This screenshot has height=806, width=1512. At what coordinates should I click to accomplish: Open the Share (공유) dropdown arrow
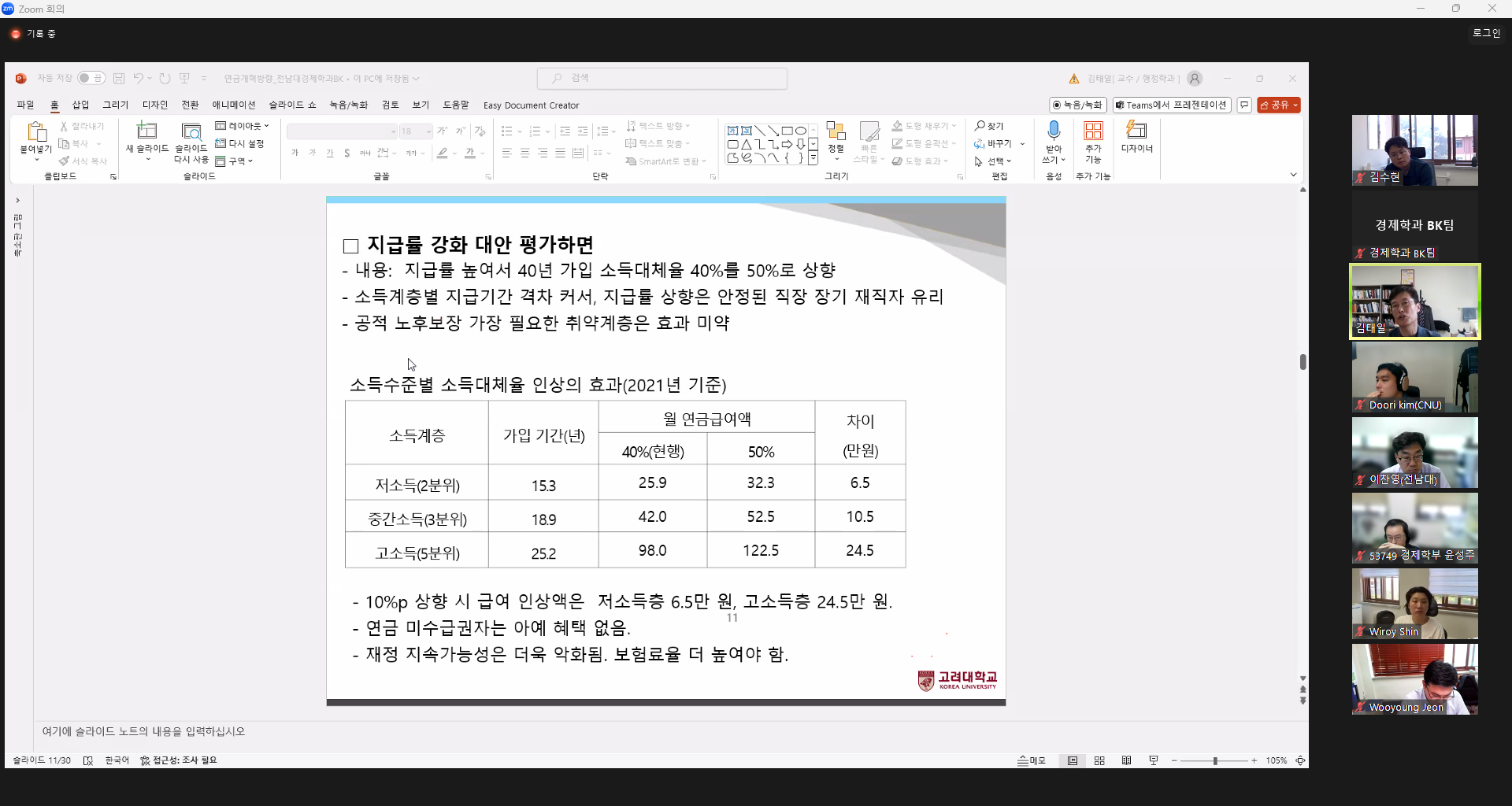click(x=1295, y=105)
